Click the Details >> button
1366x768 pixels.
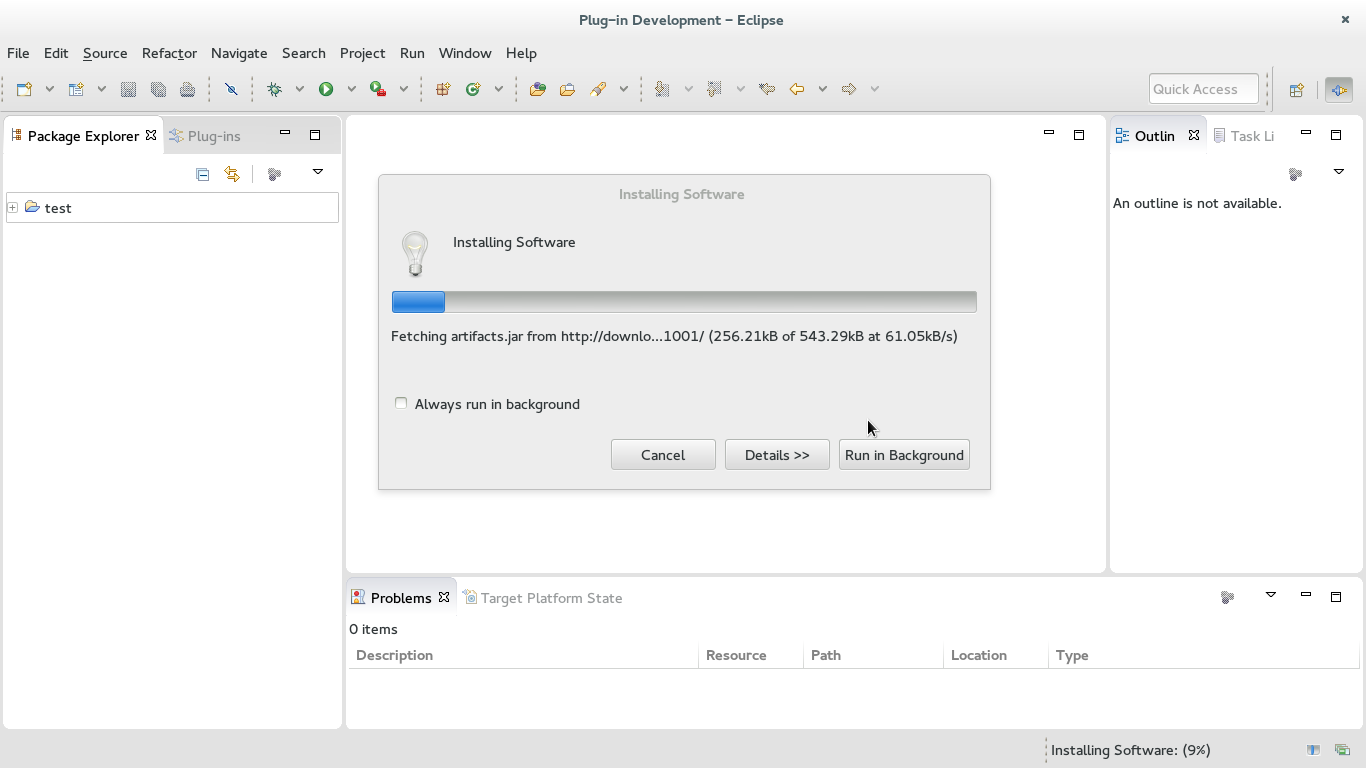pos(777,455)
